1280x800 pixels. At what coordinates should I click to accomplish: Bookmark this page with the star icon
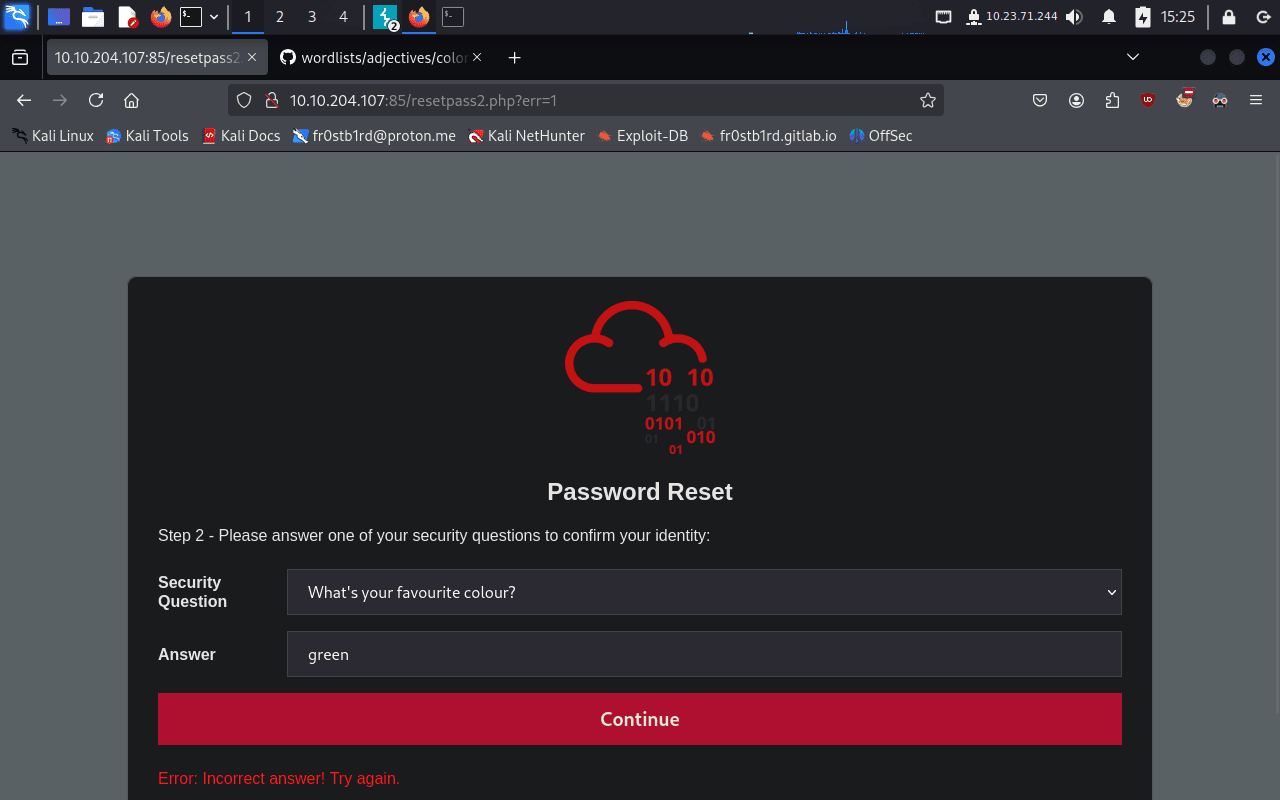927,100
